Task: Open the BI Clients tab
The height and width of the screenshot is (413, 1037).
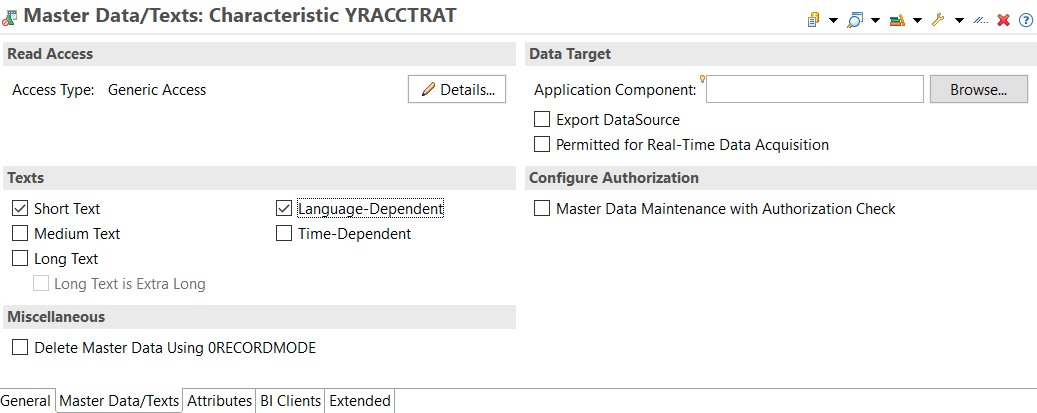Action: [291, 401]
